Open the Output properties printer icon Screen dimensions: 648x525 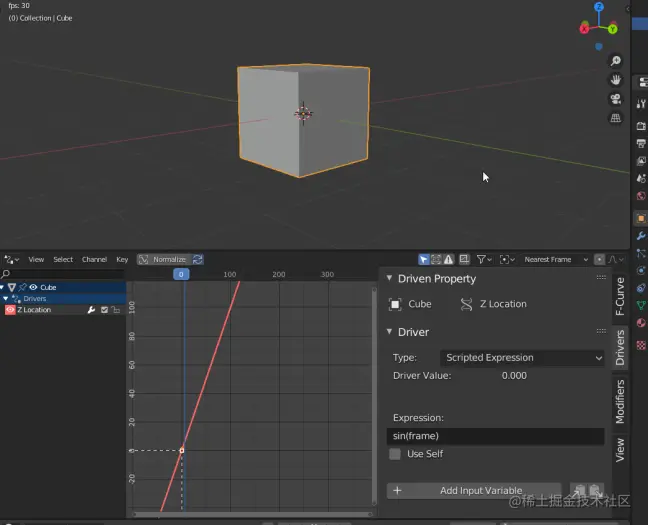[641, 143]
